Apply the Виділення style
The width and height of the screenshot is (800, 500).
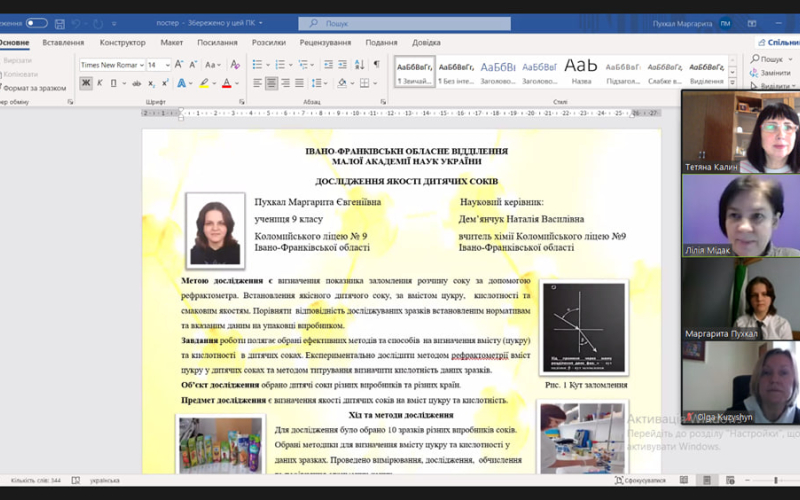point(706,72)
